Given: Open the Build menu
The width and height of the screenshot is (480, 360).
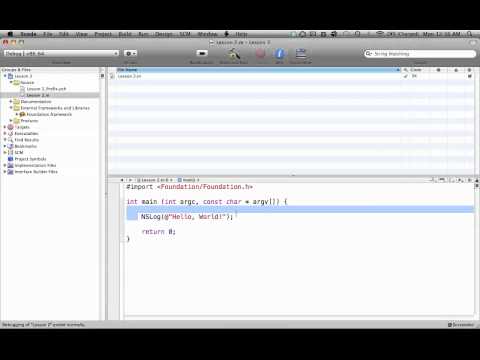Looking at the screenshot, I should [125, 34].
